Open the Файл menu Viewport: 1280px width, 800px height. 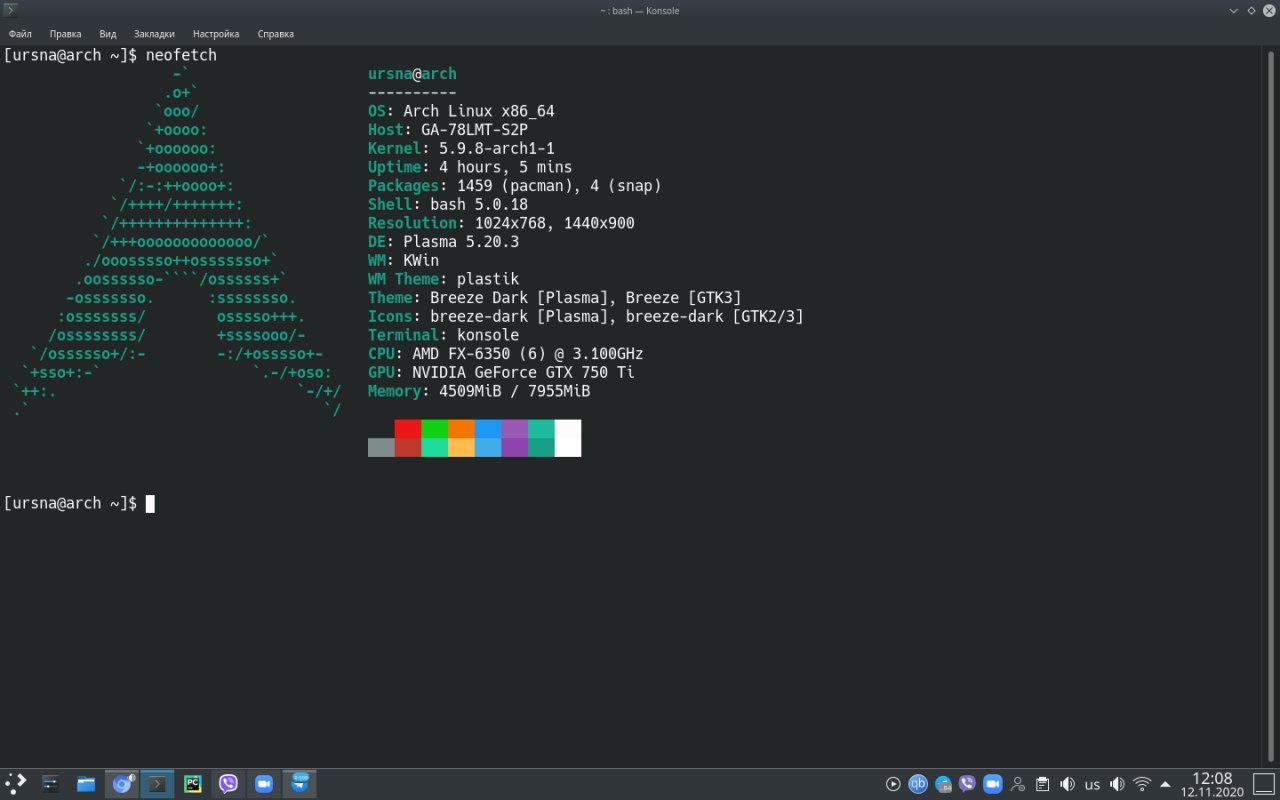tap(20, 34)
